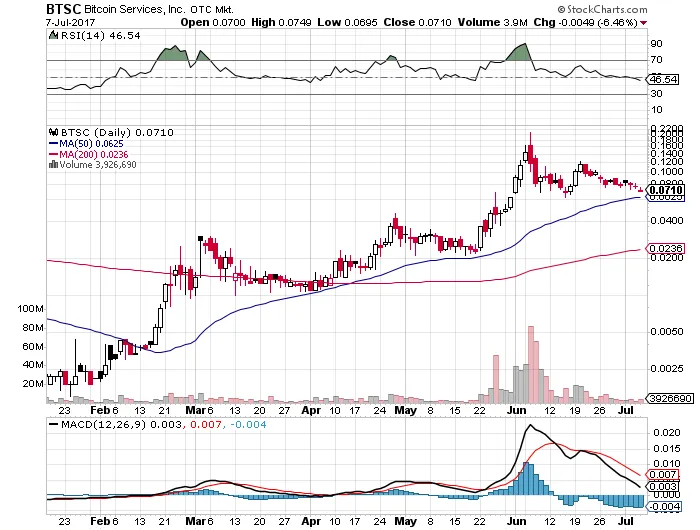
Task: Click the MA(200) 0.0236 legend text
Action: 94,154
